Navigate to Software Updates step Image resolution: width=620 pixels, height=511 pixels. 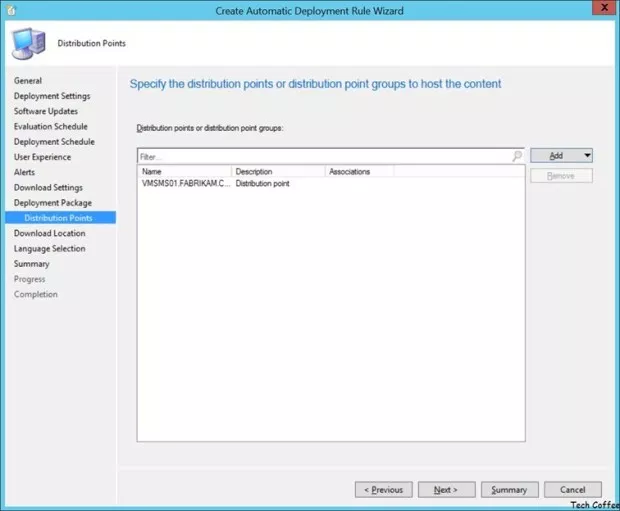pos(46,111)
